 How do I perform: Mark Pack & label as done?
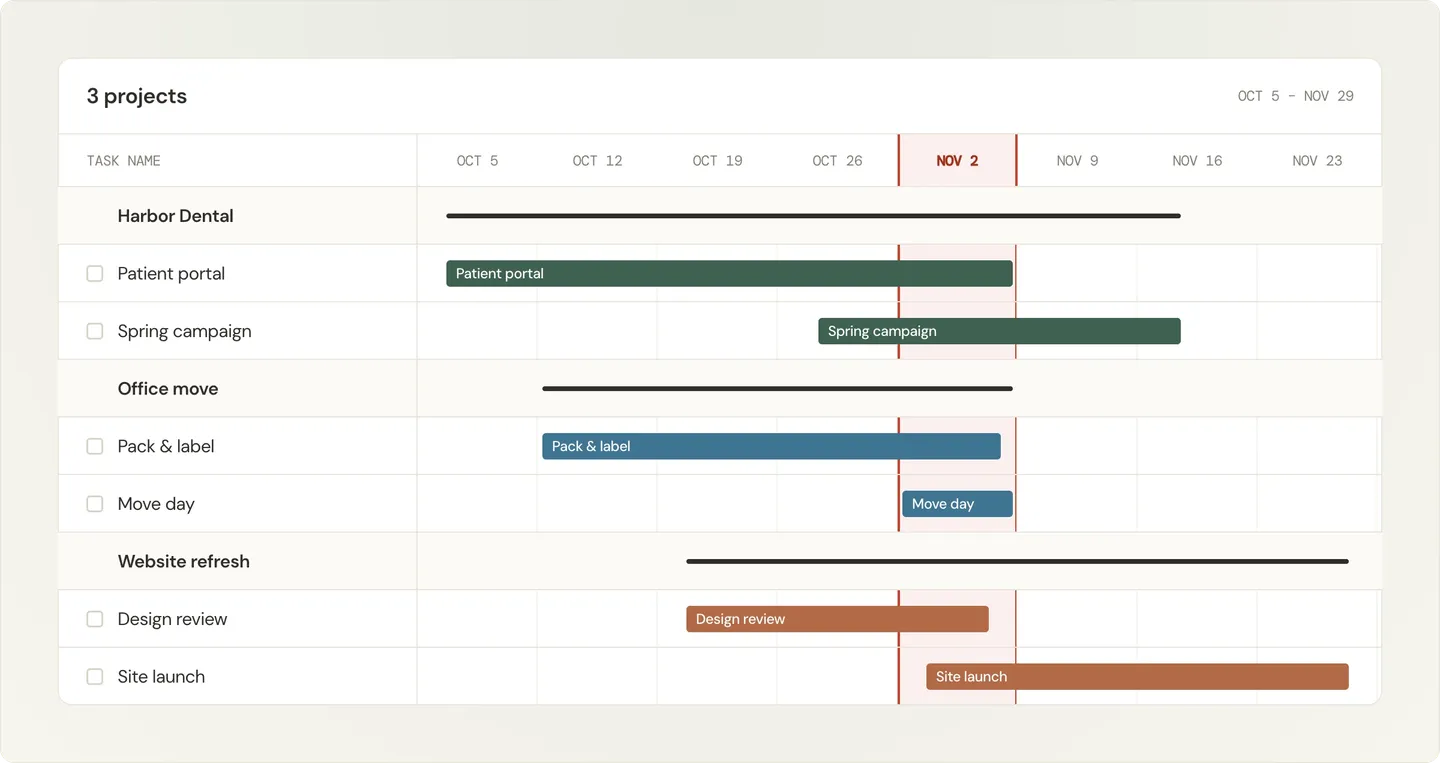coord(95,446)
